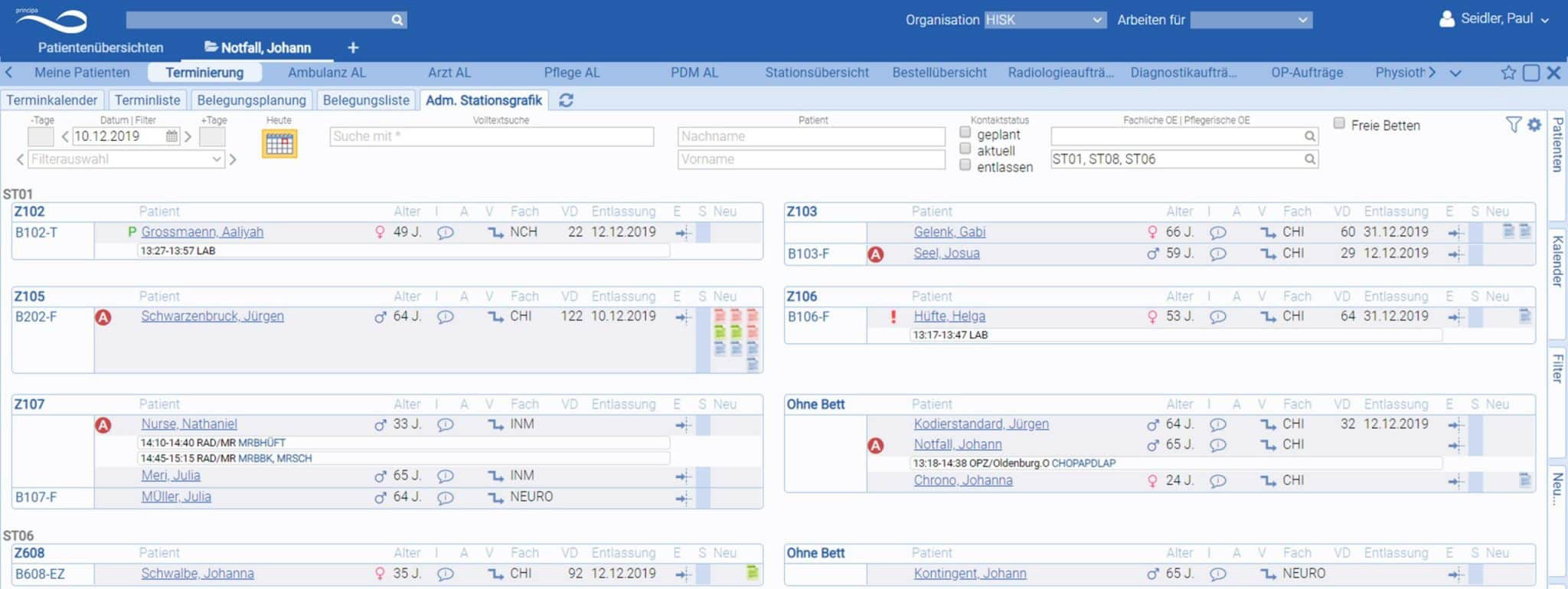Viewport: 1568px width, 589px height.
Task: Expand the menu overflow chevron after Physioth
Action: click(x=1455, y=74)
